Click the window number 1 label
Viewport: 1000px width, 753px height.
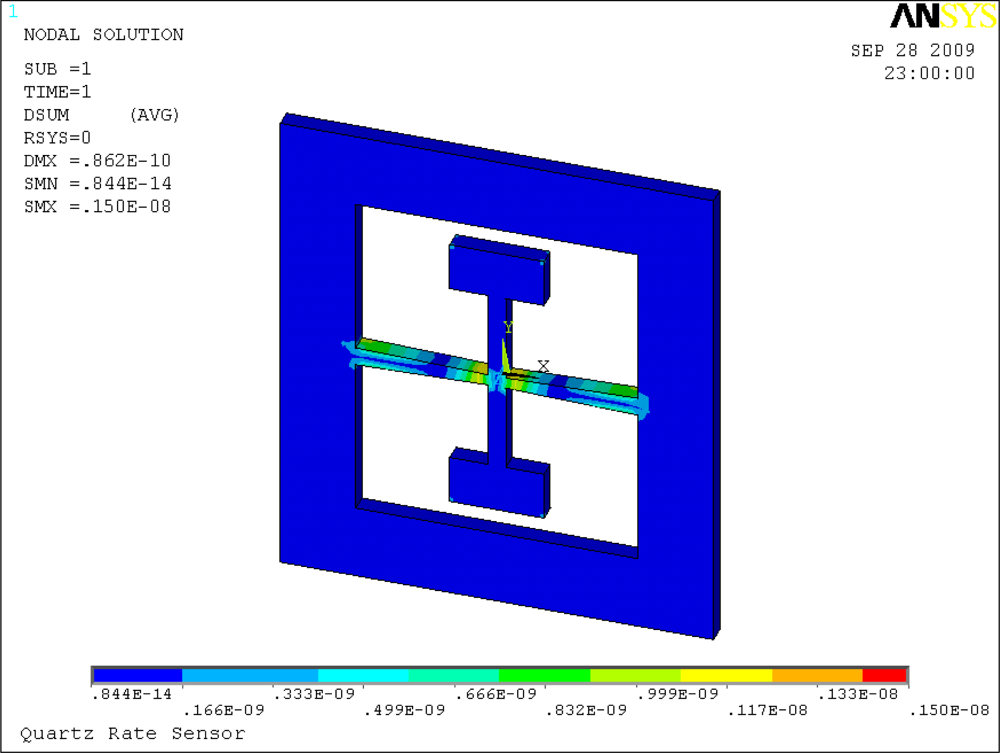point(13,11)
